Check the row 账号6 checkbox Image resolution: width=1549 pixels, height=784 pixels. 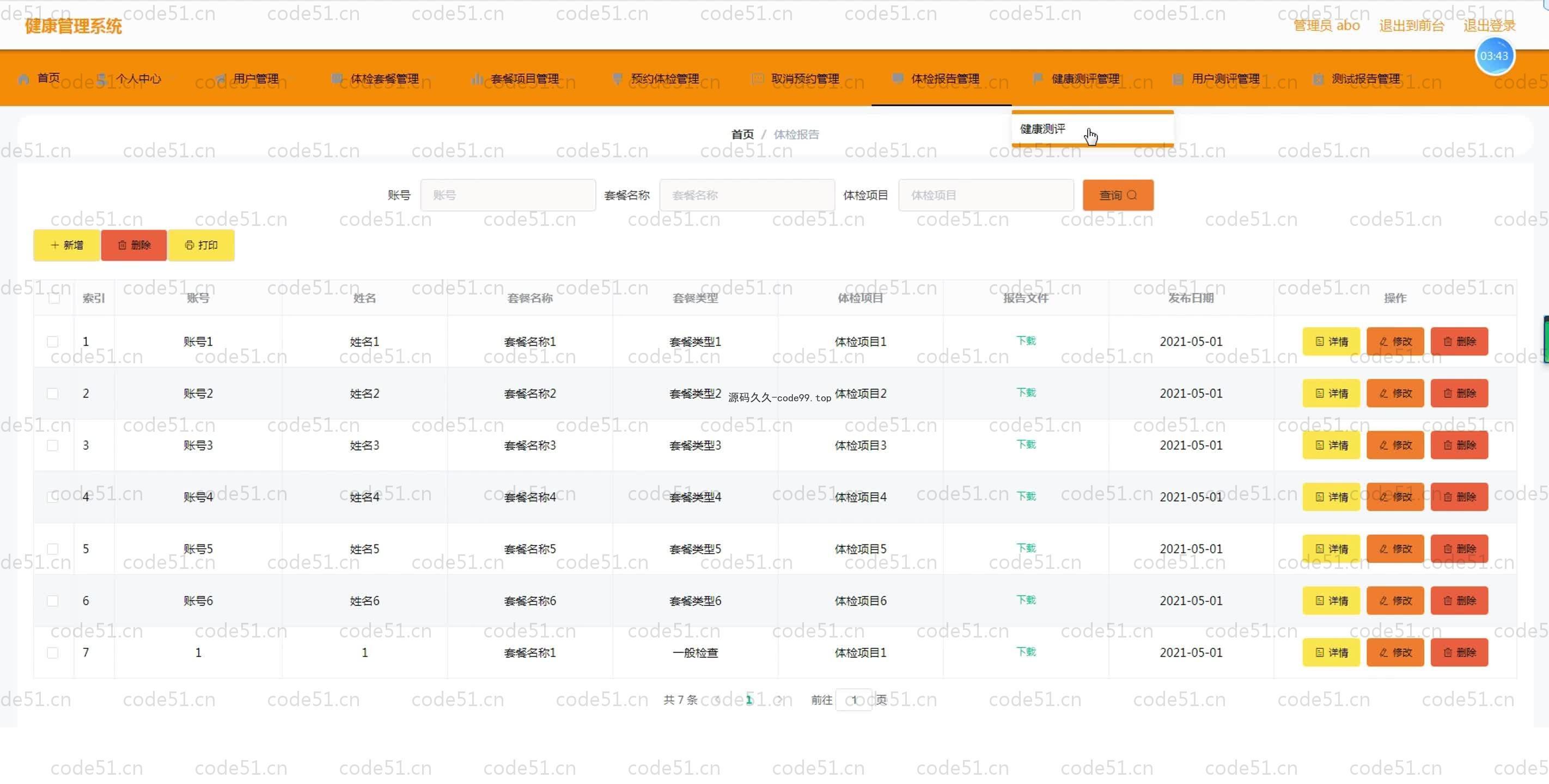53,601
